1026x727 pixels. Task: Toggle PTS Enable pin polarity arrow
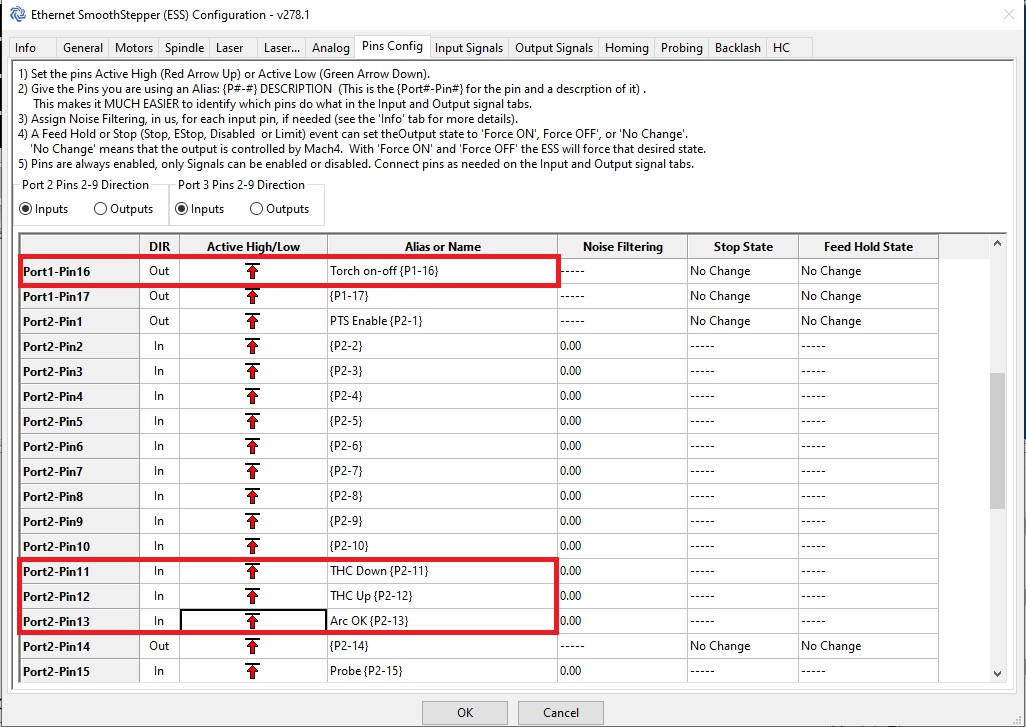point(252,320)
